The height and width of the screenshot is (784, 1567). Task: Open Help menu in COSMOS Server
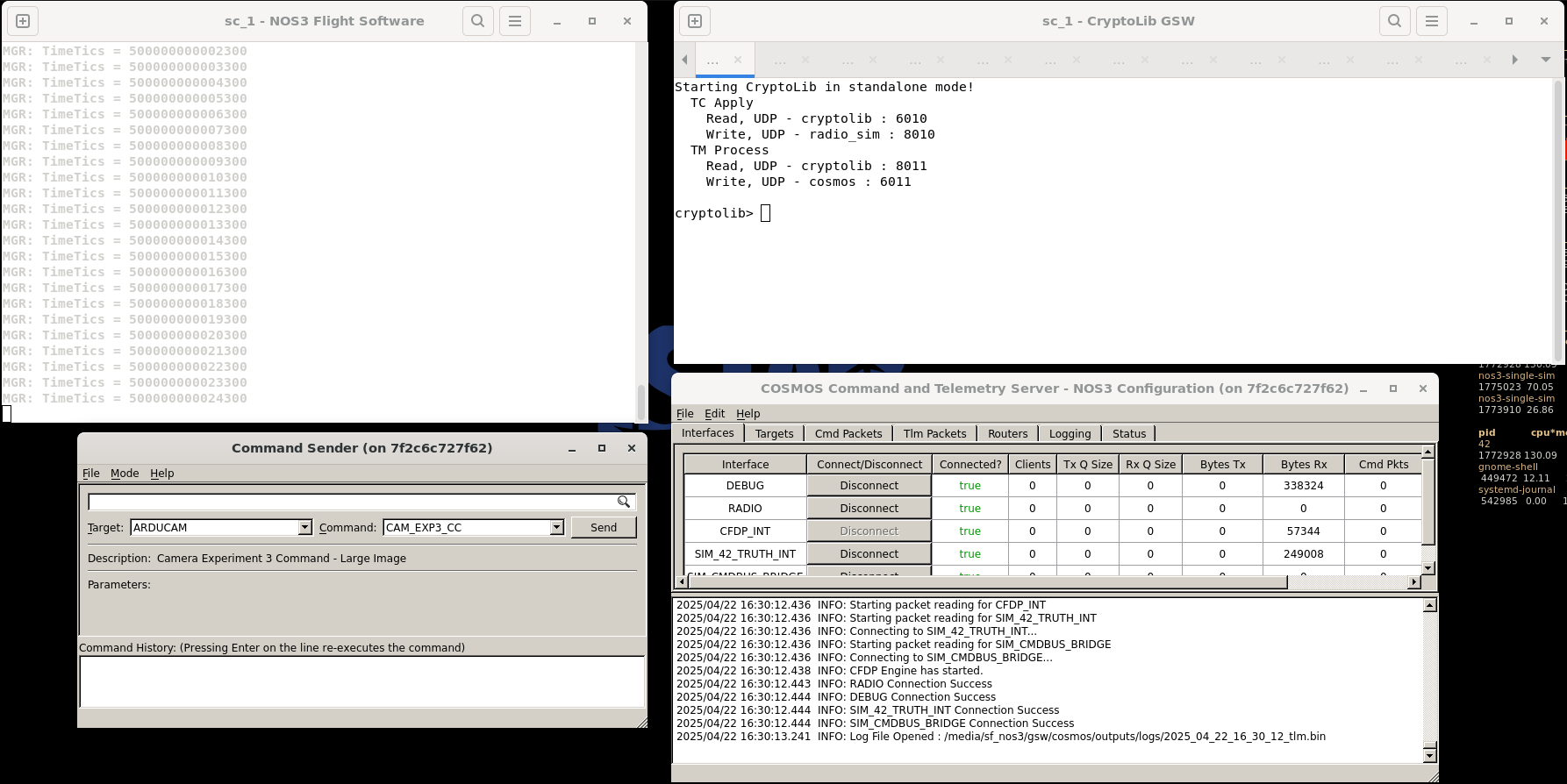(x=748, y=413)
